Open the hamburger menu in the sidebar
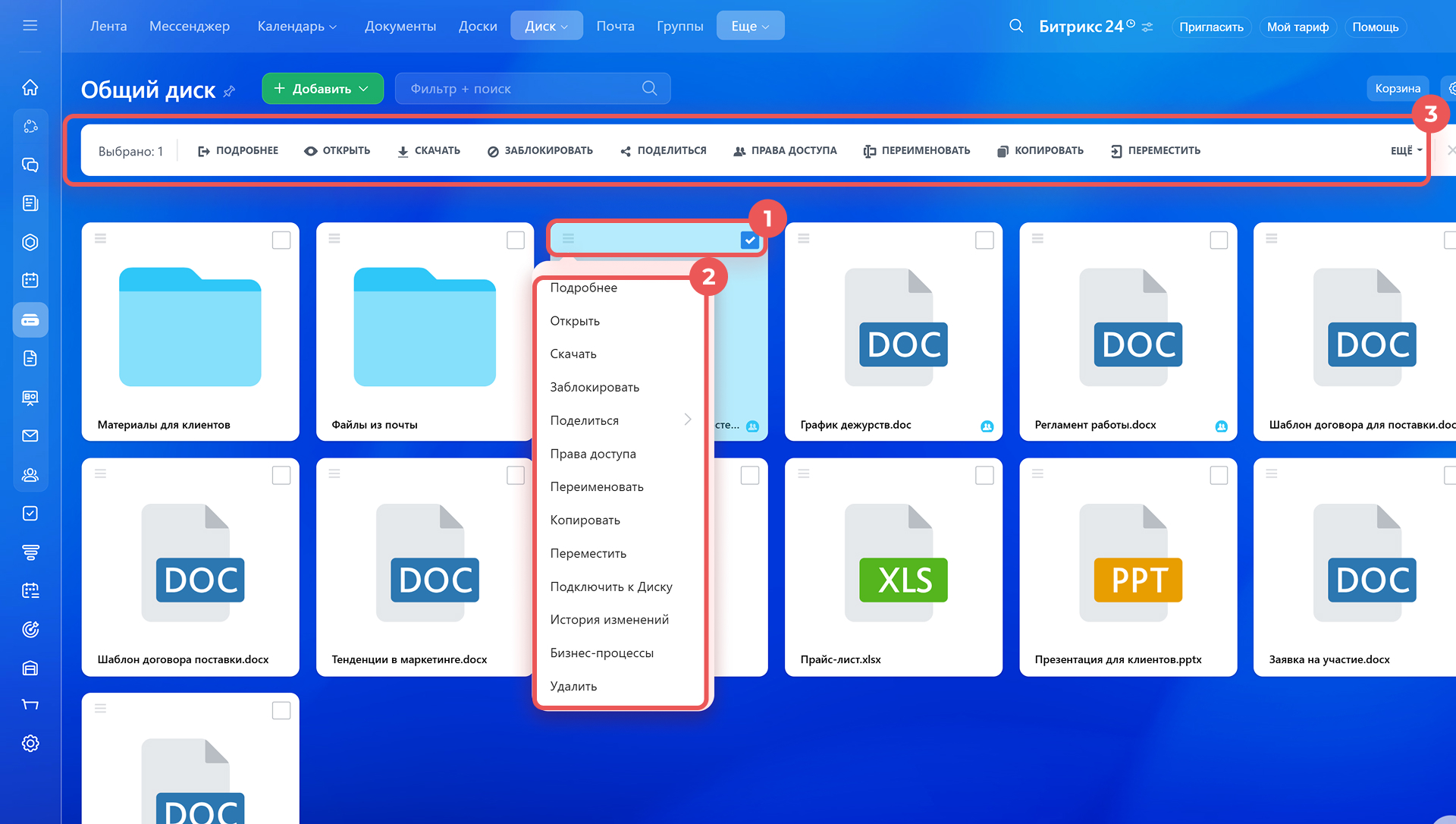 pos(30,26)
